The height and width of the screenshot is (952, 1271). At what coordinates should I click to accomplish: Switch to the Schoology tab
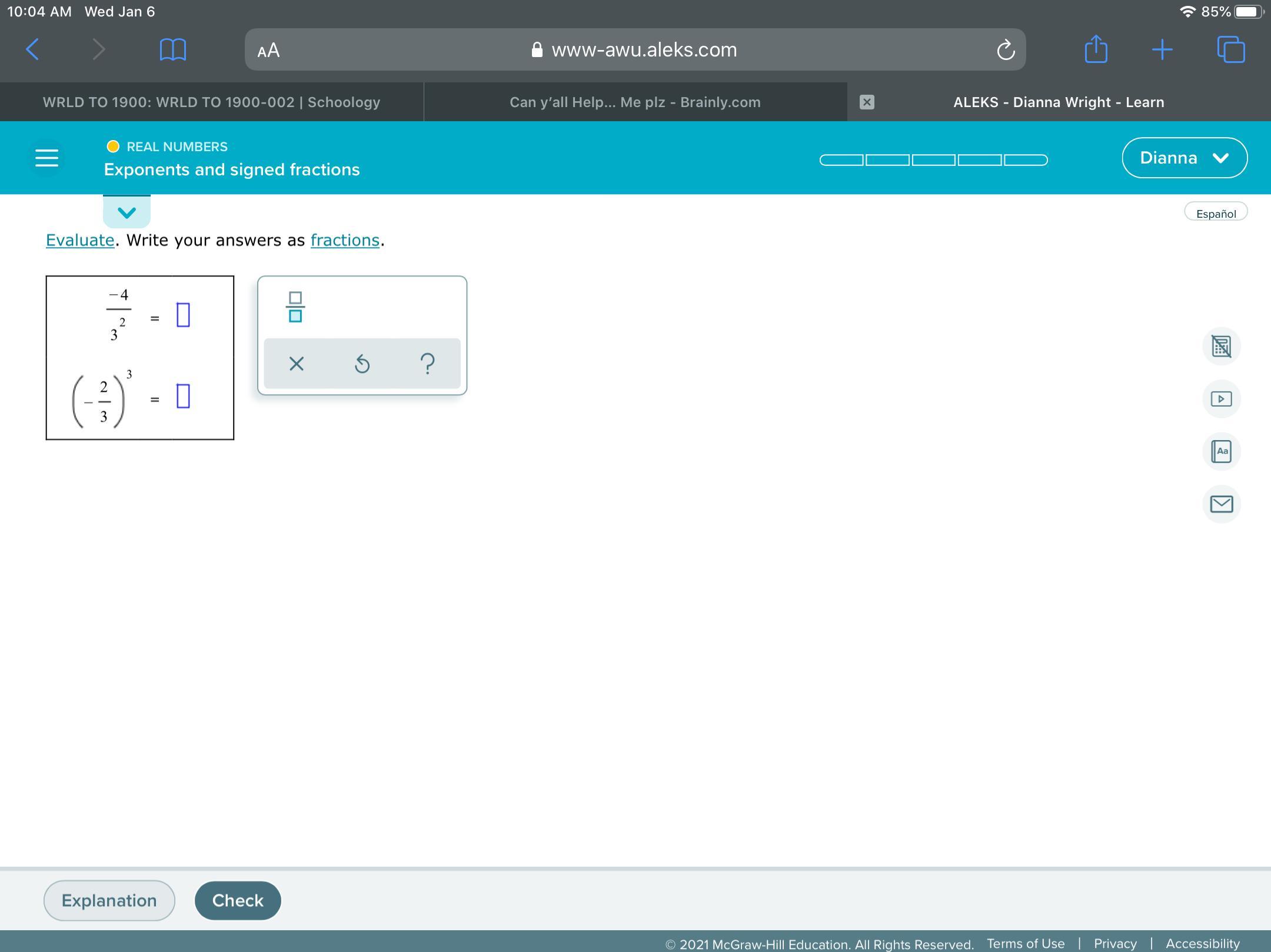(x=211, y=102)
